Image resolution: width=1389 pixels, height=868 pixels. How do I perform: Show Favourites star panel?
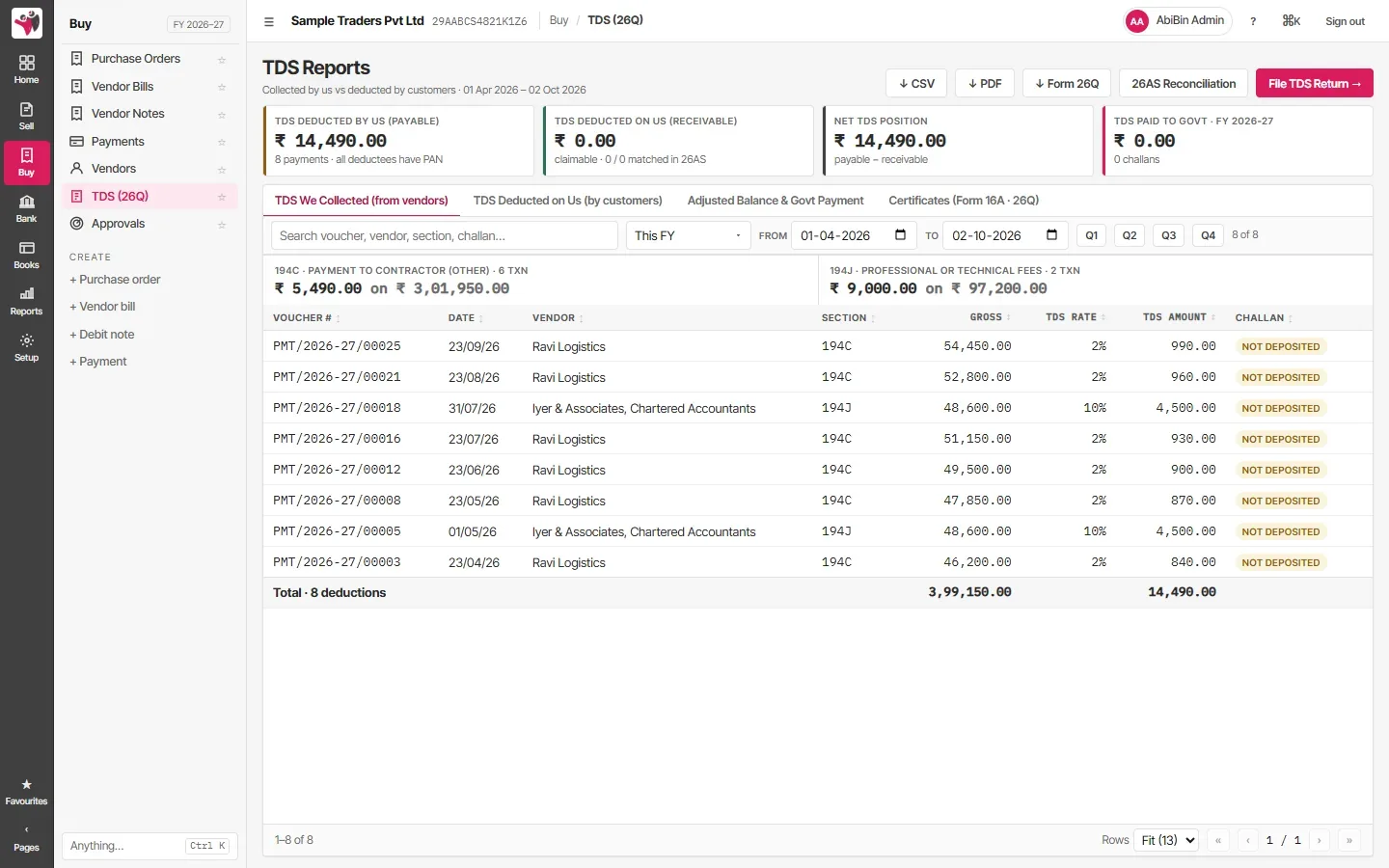26,792
